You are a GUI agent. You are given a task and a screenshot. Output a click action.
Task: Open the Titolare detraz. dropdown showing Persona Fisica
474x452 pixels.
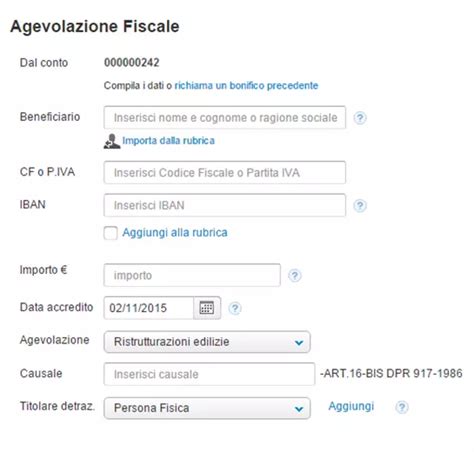207,408
